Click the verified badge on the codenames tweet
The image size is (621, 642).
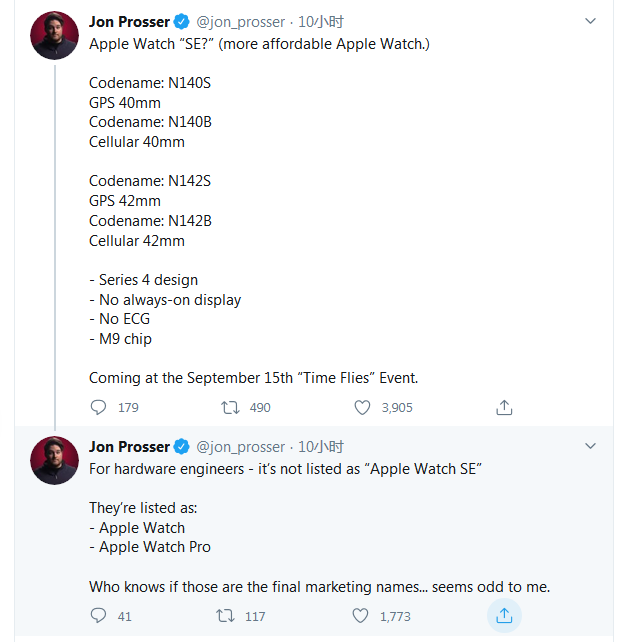tap(182, 21)
